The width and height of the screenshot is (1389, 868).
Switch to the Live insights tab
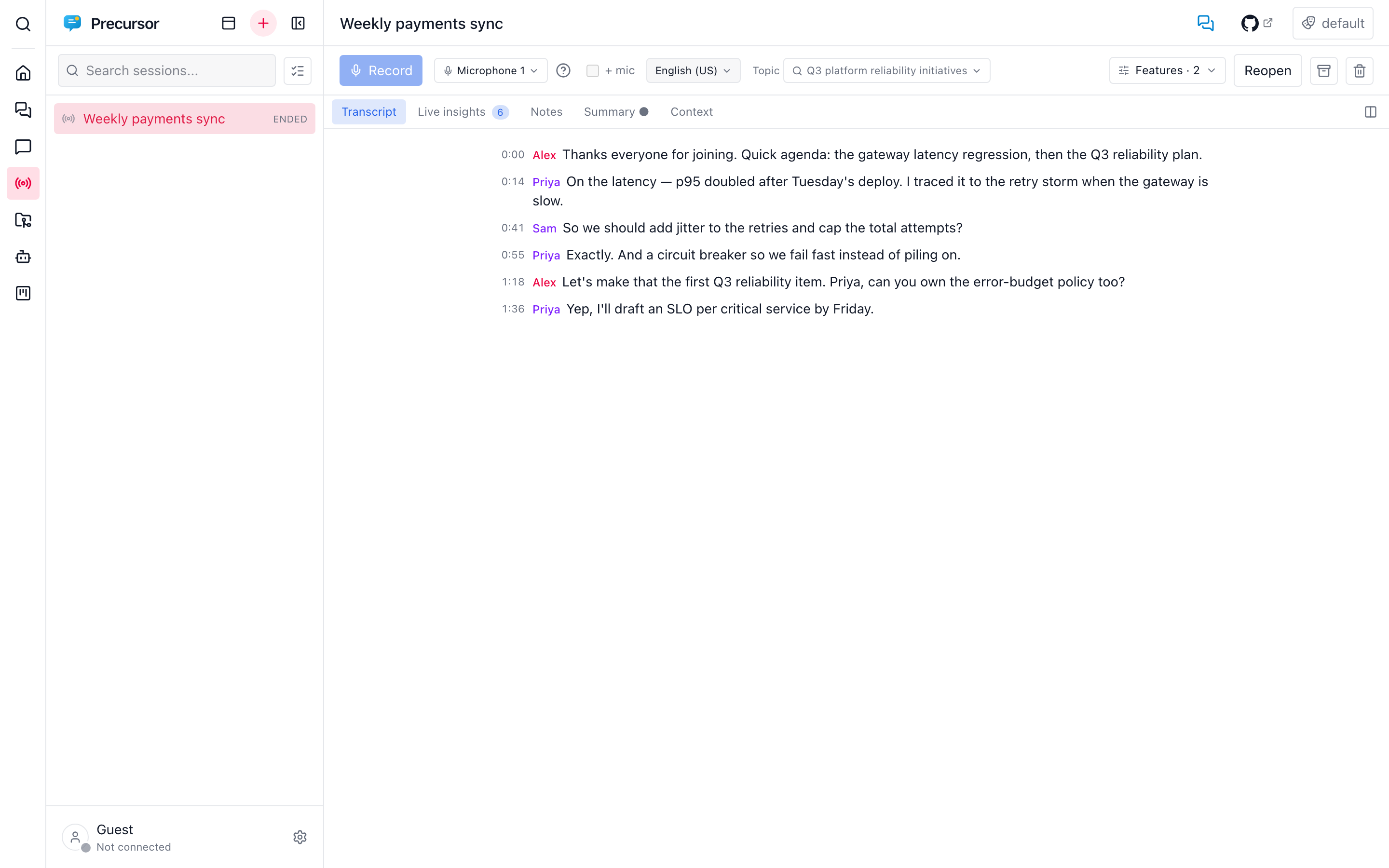pos(463,112)
